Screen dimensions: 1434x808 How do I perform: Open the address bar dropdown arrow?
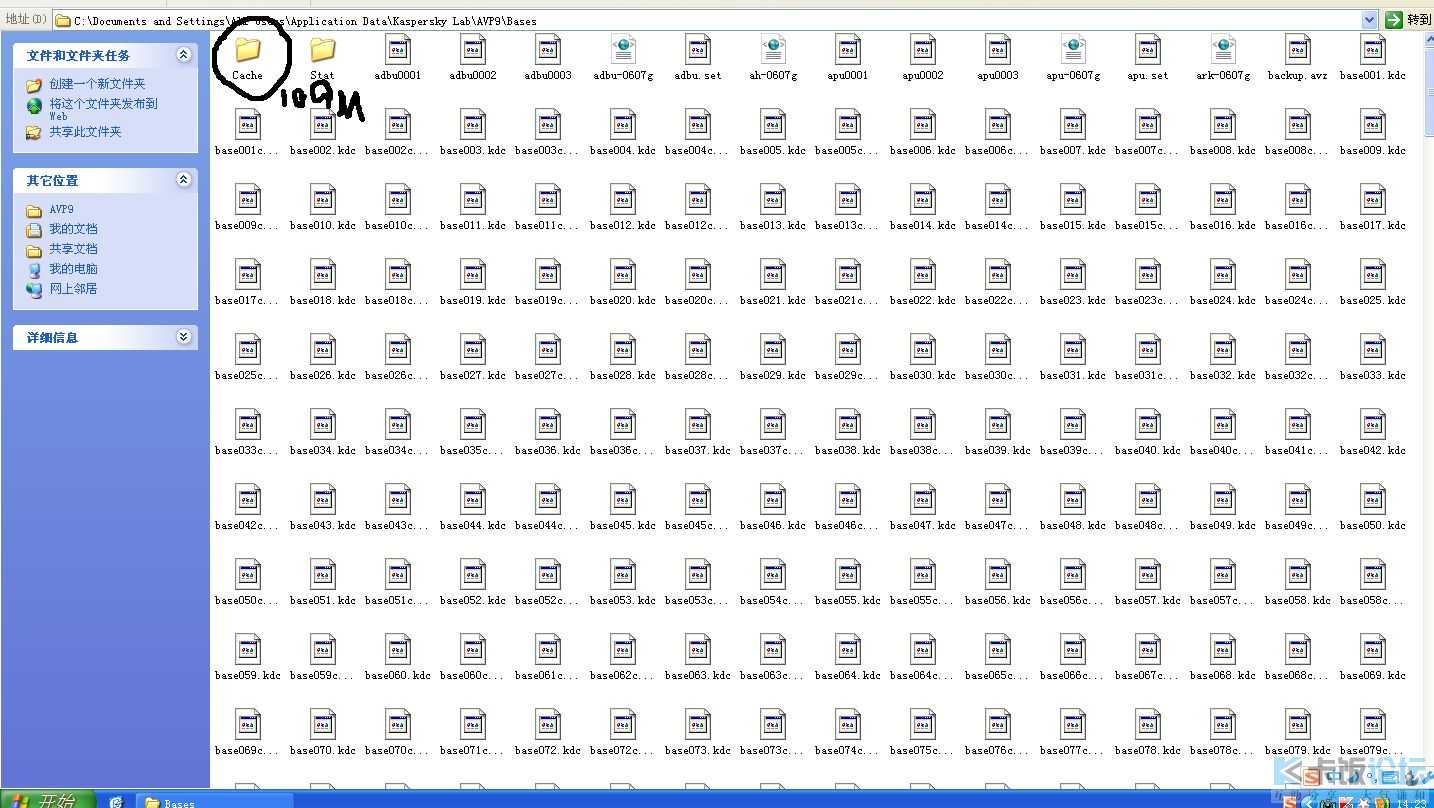tap(1370, 20)
